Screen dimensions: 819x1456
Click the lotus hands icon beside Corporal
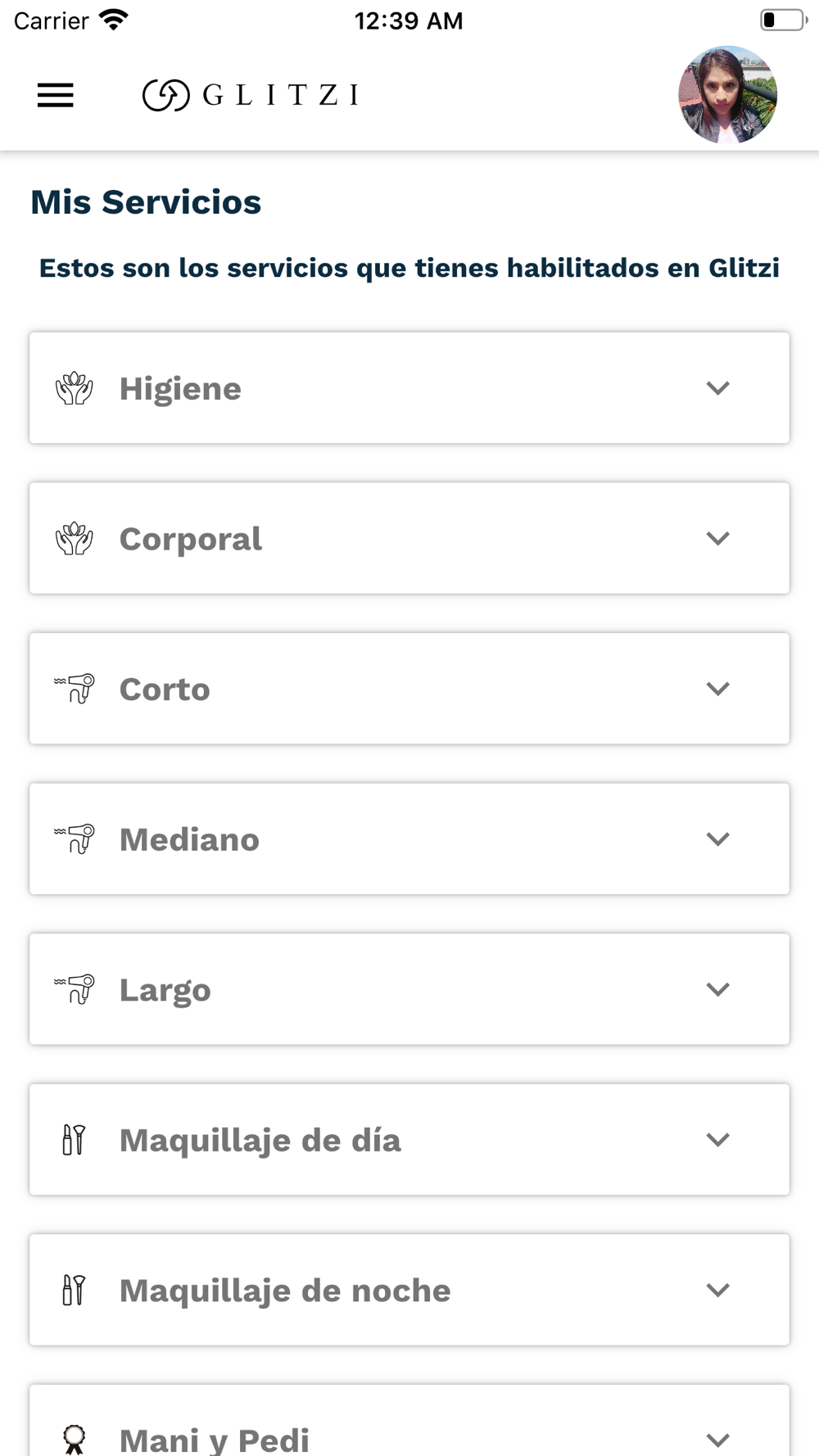point(75,539)
